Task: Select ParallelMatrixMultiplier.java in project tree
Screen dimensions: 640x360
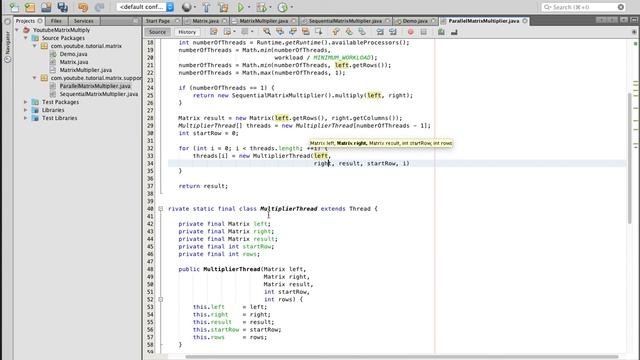Action: click(x=95, y=86)
